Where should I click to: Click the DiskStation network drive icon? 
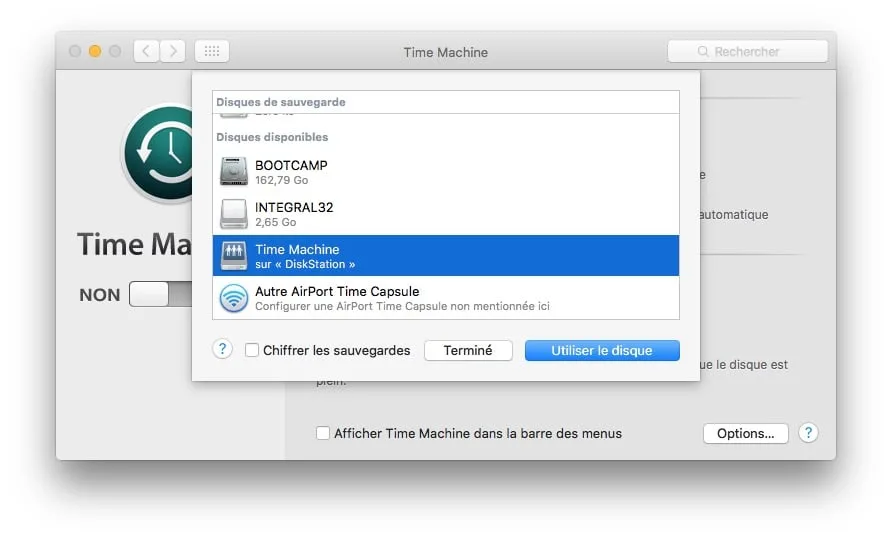coord(234,255)
